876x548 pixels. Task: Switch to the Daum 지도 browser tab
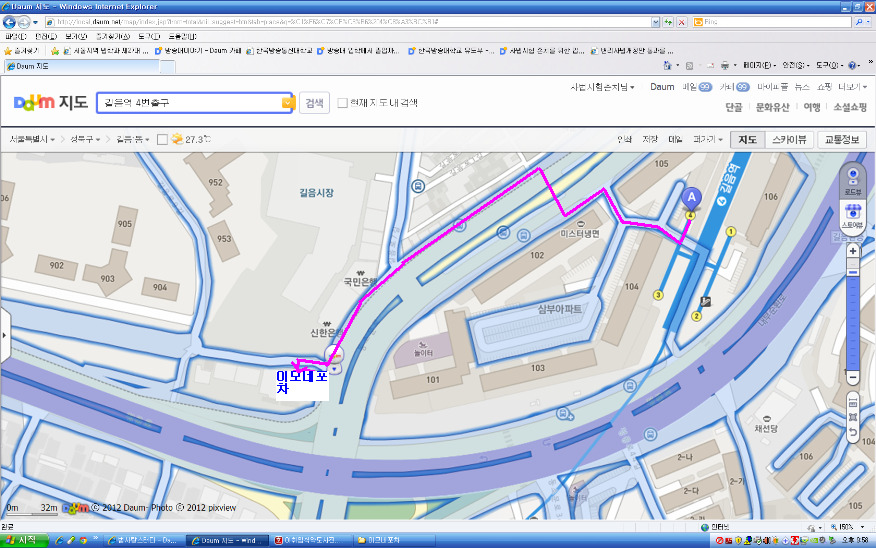tap(82, 66)
